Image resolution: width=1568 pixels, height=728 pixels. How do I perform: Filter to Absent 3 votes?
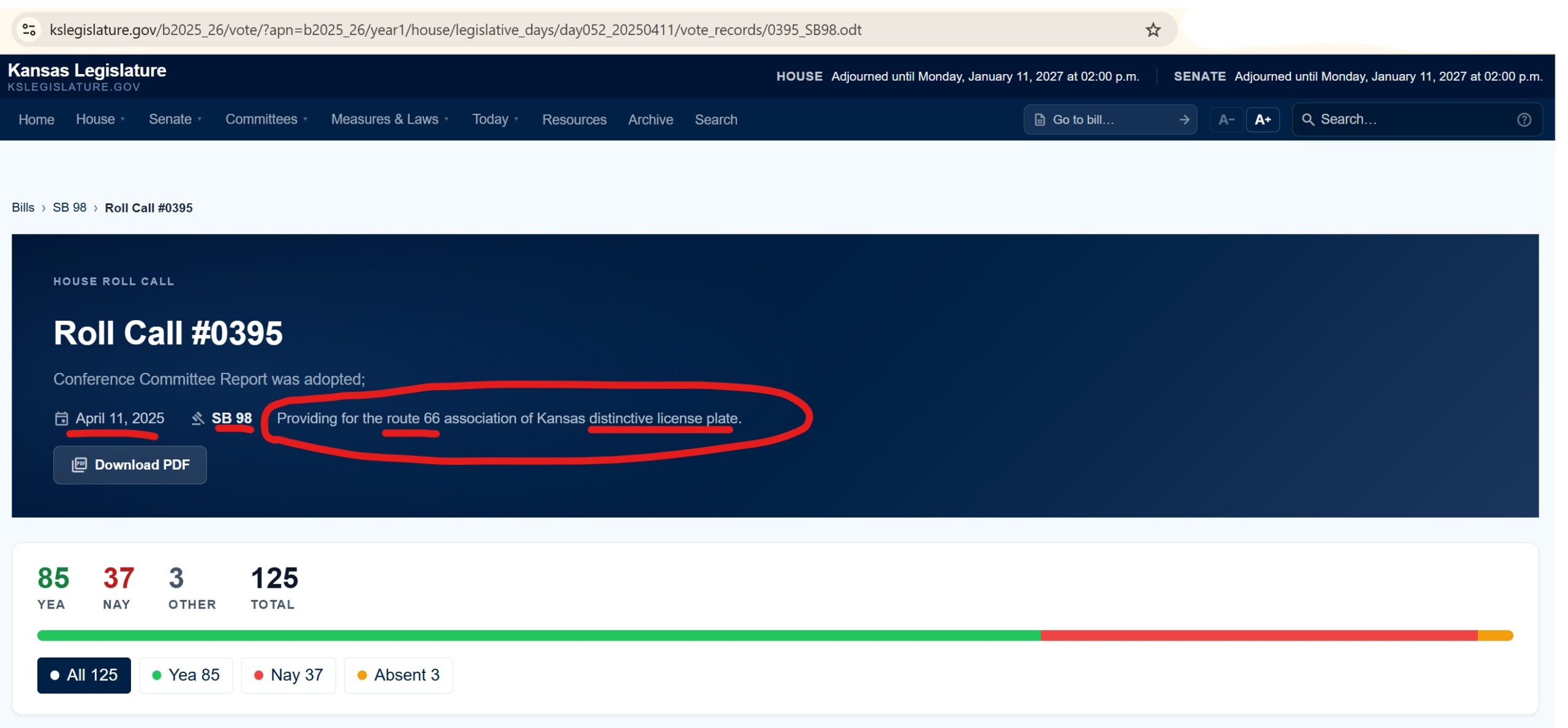point(399,675)
